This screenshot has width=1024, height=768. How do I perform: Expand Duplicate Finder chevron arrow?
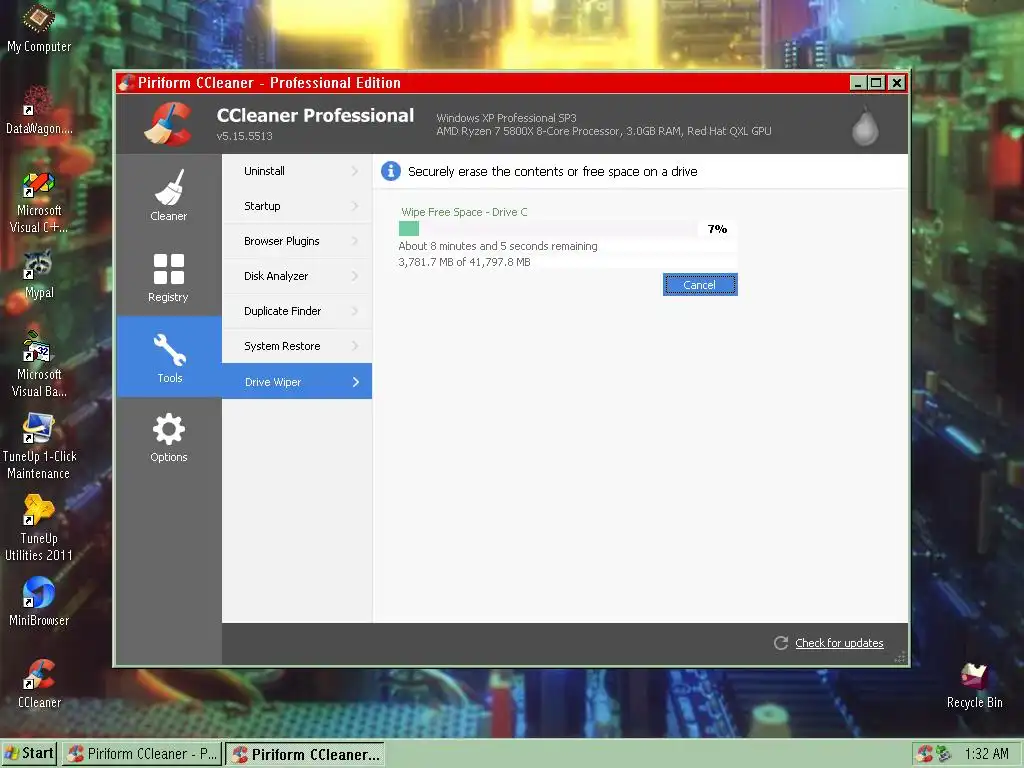coord(355,311)
